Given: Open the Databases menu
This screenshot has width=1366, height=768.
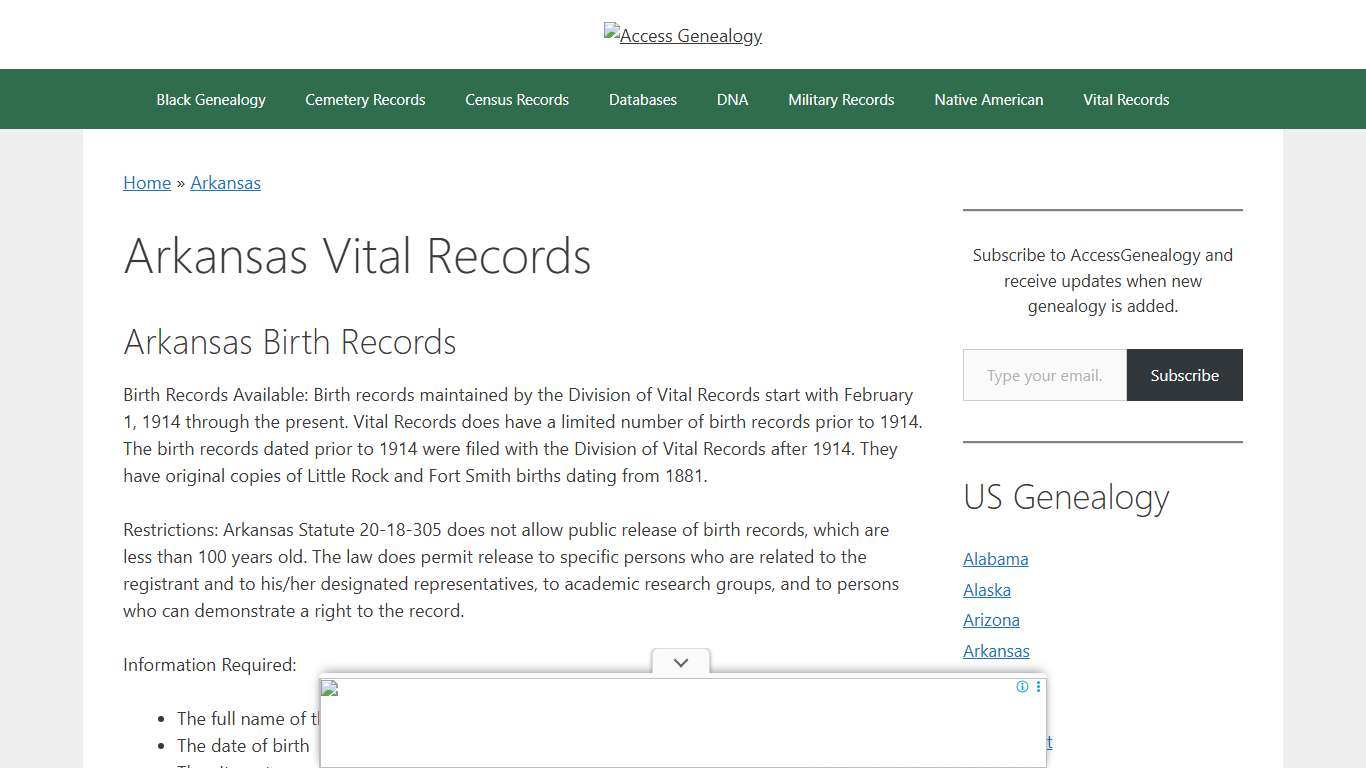Looking at the screenshot, I should click(642, 99).
